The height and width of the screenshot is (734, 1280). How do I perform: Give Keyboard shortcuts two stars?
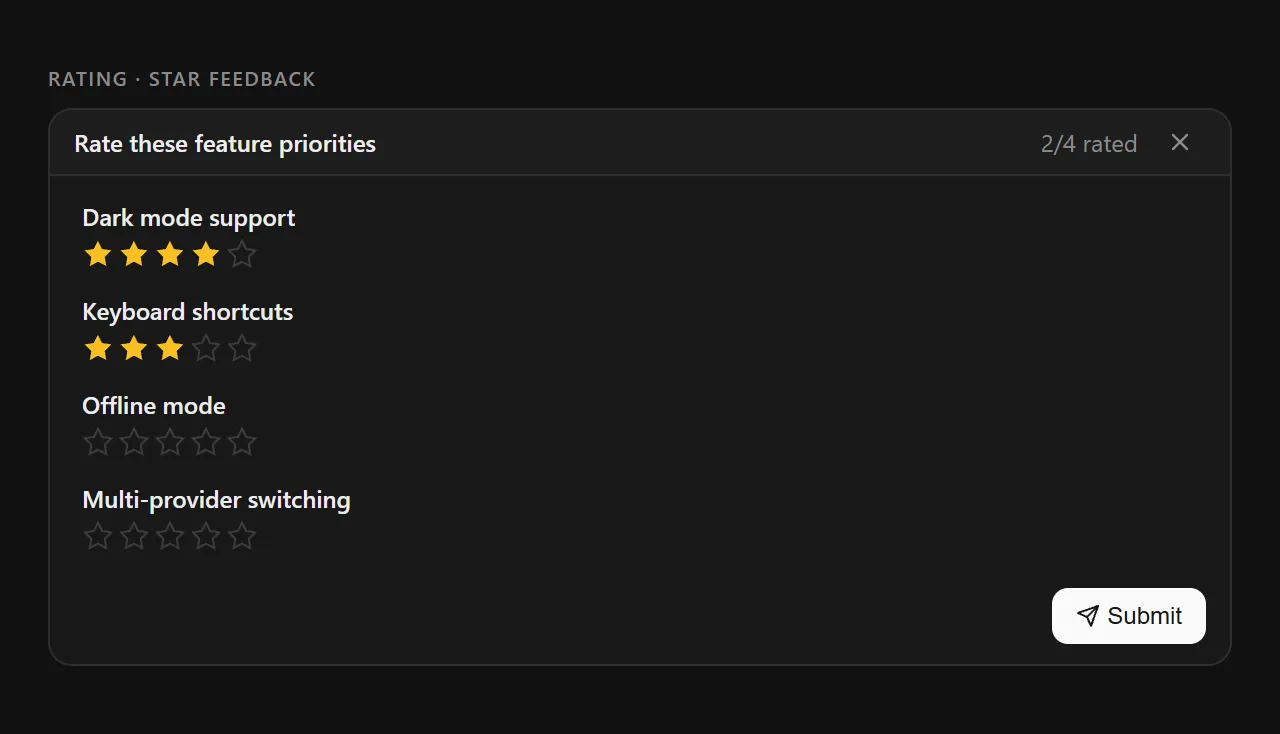click(134, 349)
